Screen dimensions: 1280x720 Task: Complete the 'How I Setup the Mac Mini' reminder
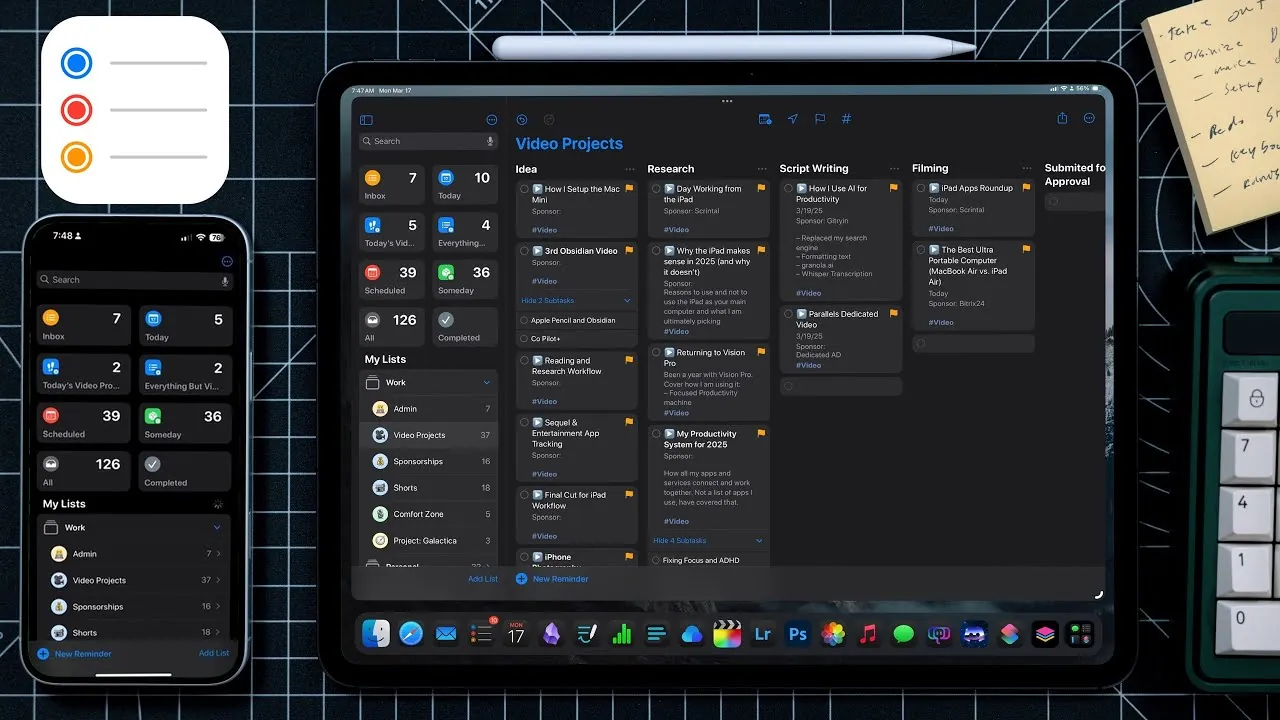[524, 189]
